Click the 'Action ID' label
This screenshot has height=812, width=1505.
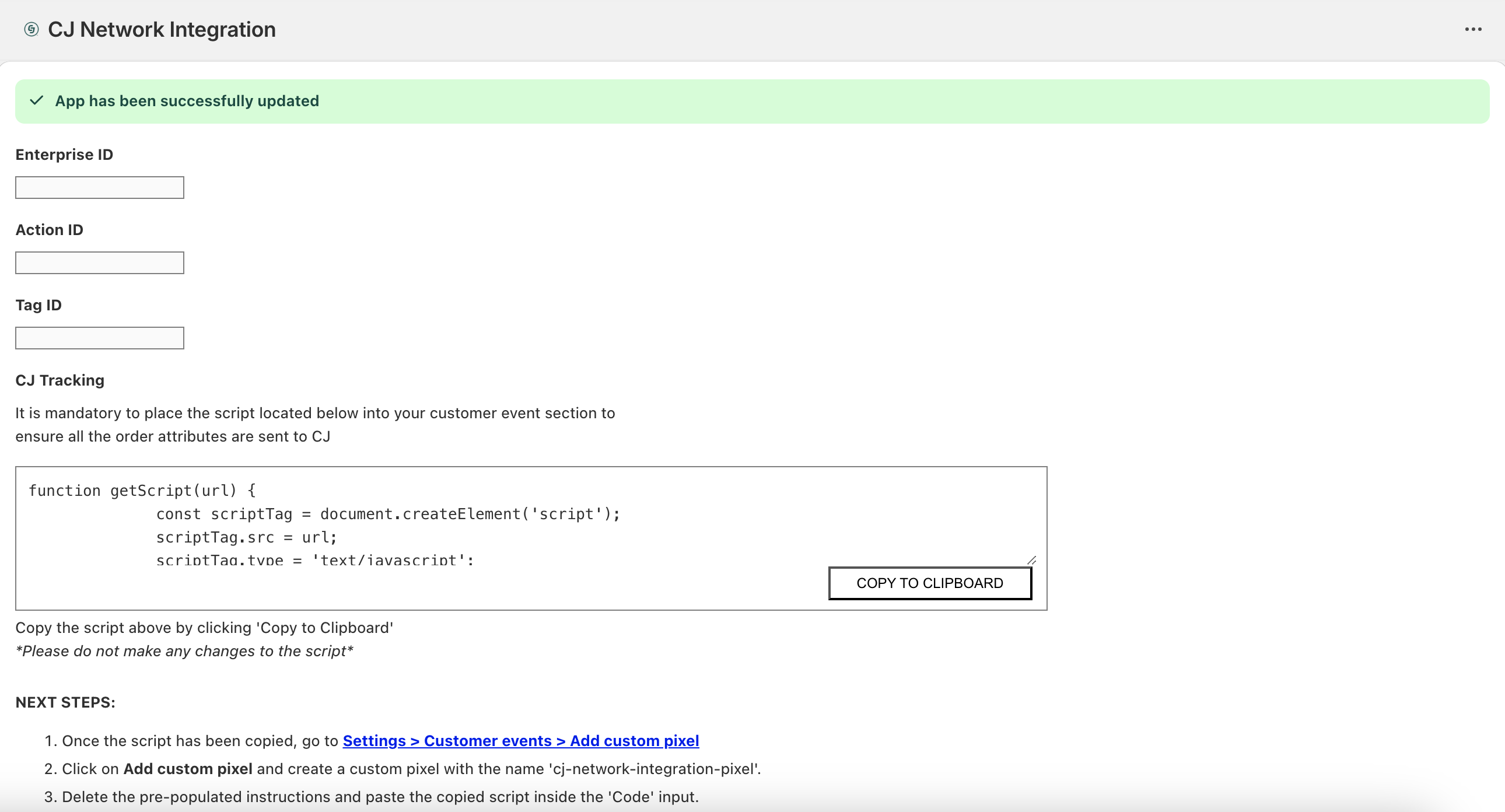click(x=49, y=230)
